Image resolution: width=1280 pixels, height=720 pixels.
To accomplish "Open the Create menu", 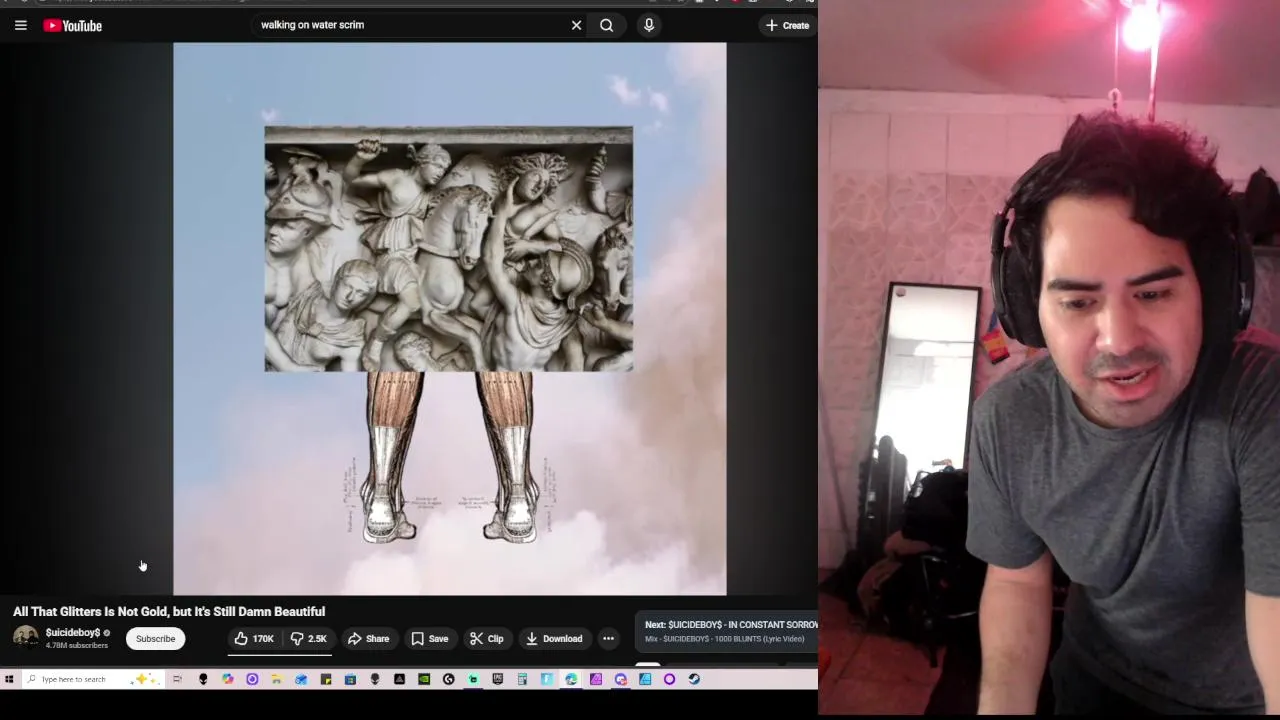I will point(787,25).
